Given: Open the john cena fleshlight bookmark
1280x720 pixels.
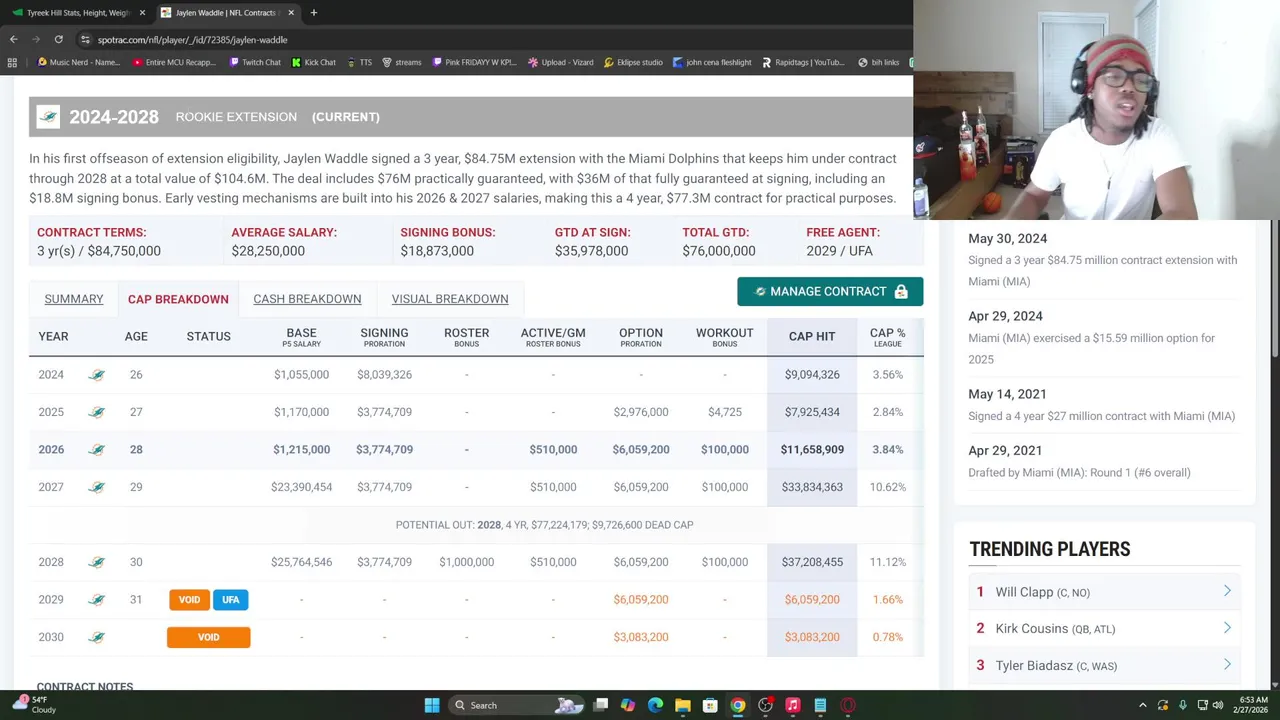Looking at the screenshot, I should point(712,62).
